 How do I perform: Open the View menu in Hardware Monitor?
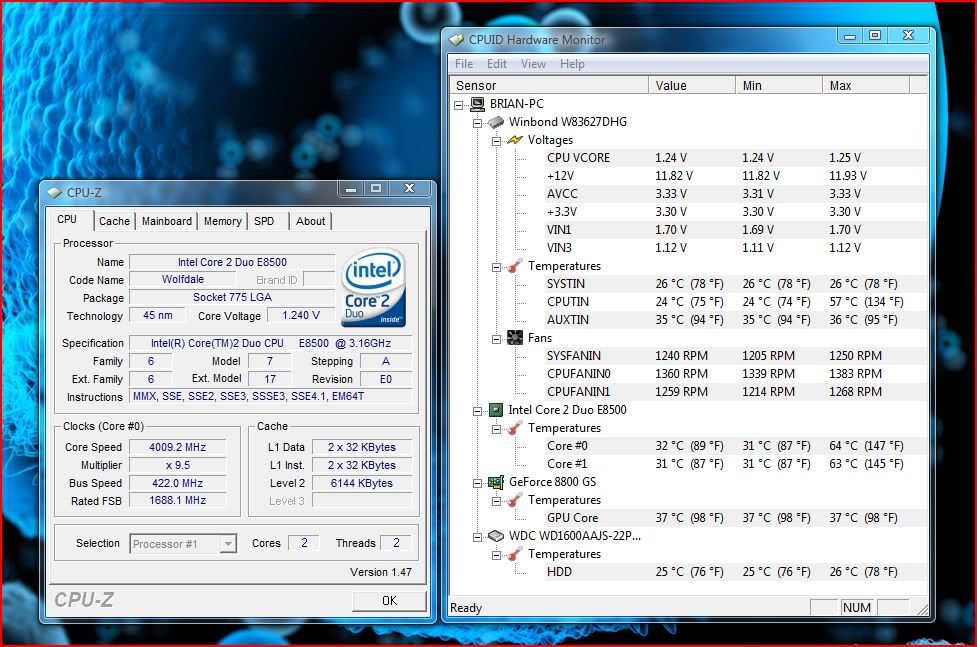[533, 64]
